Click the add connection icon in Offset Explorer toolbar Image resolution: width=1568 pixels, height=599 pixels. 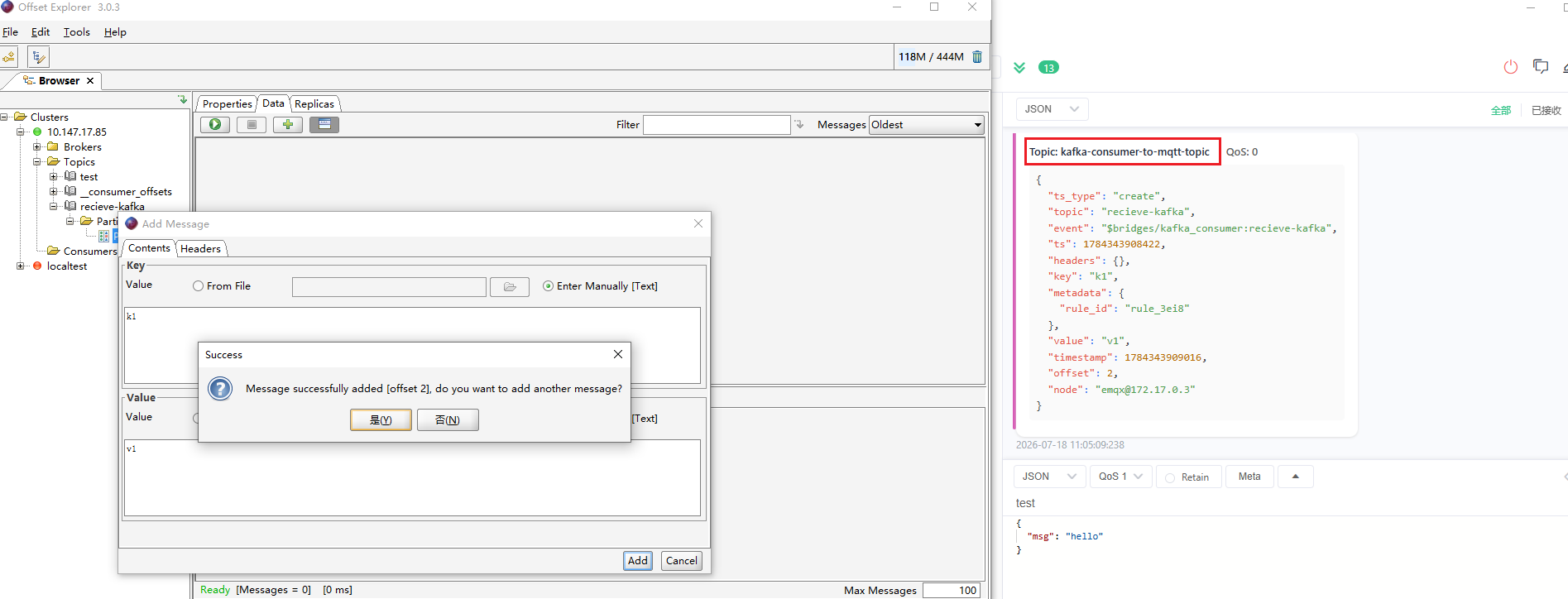(x=9, y=57)
